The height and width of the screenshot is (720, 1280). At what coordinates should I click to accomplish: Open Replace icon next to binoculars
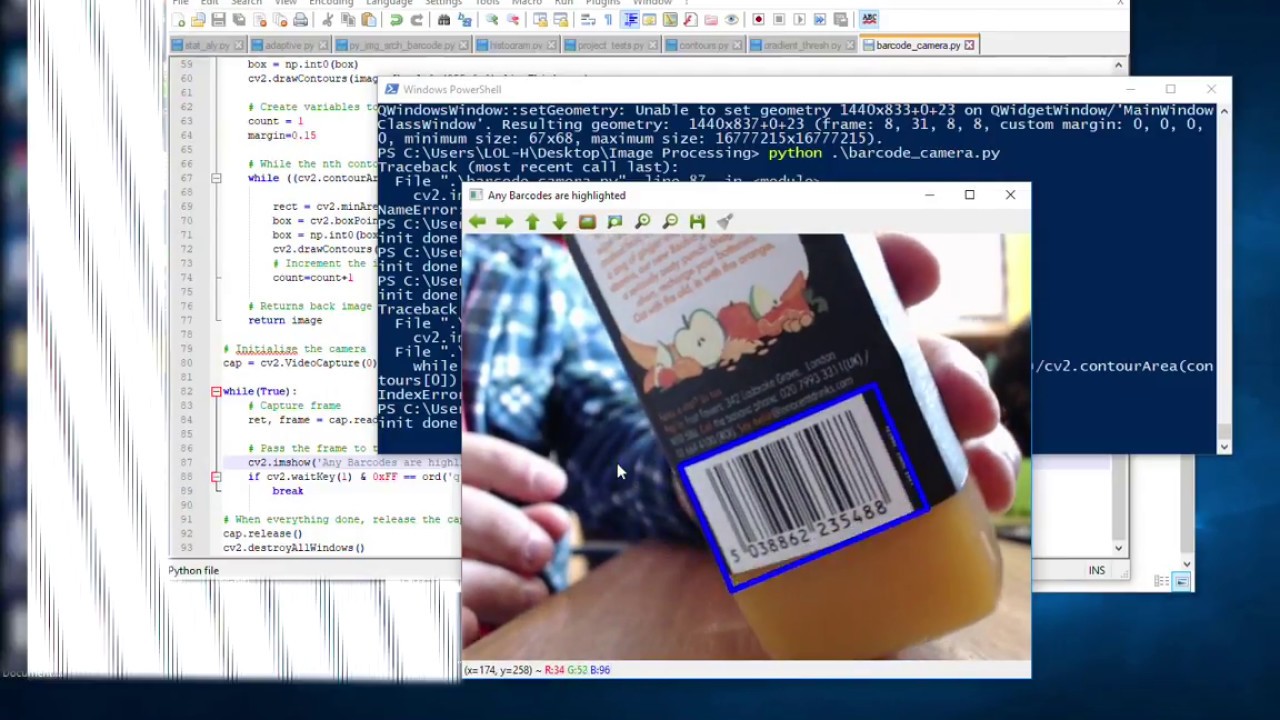(464, 19)
